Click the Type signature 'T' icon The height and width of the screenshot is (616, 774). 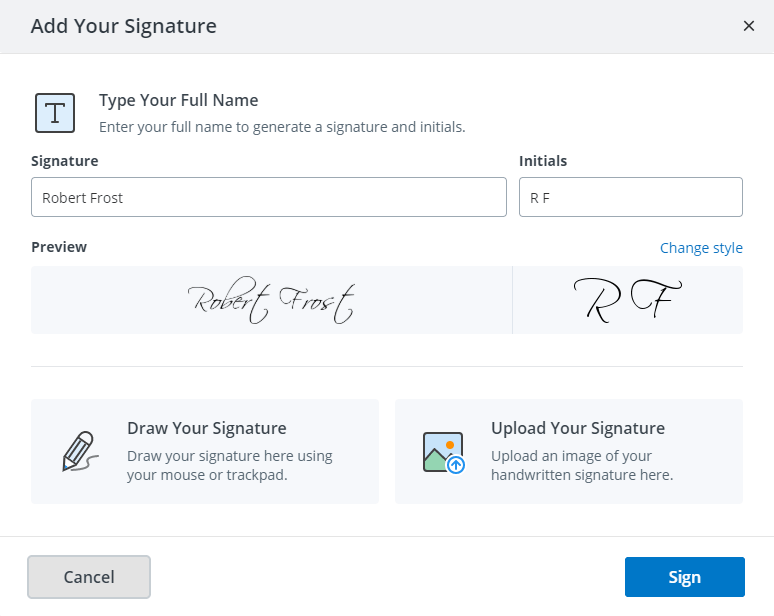pos(55,113)
